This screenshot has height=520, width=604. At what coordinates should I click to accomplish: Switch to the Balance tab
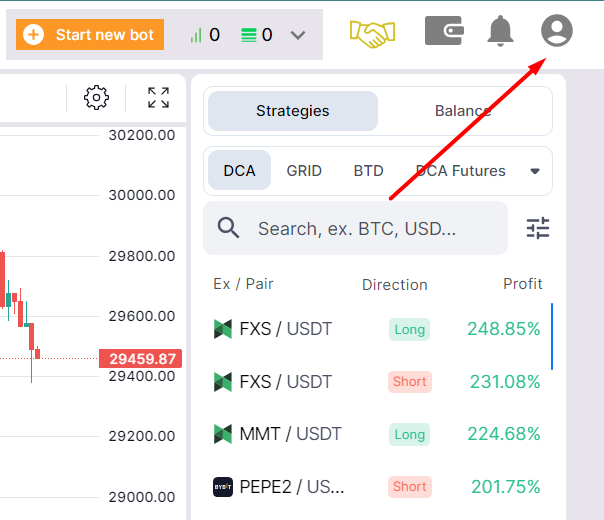point(463,111)
